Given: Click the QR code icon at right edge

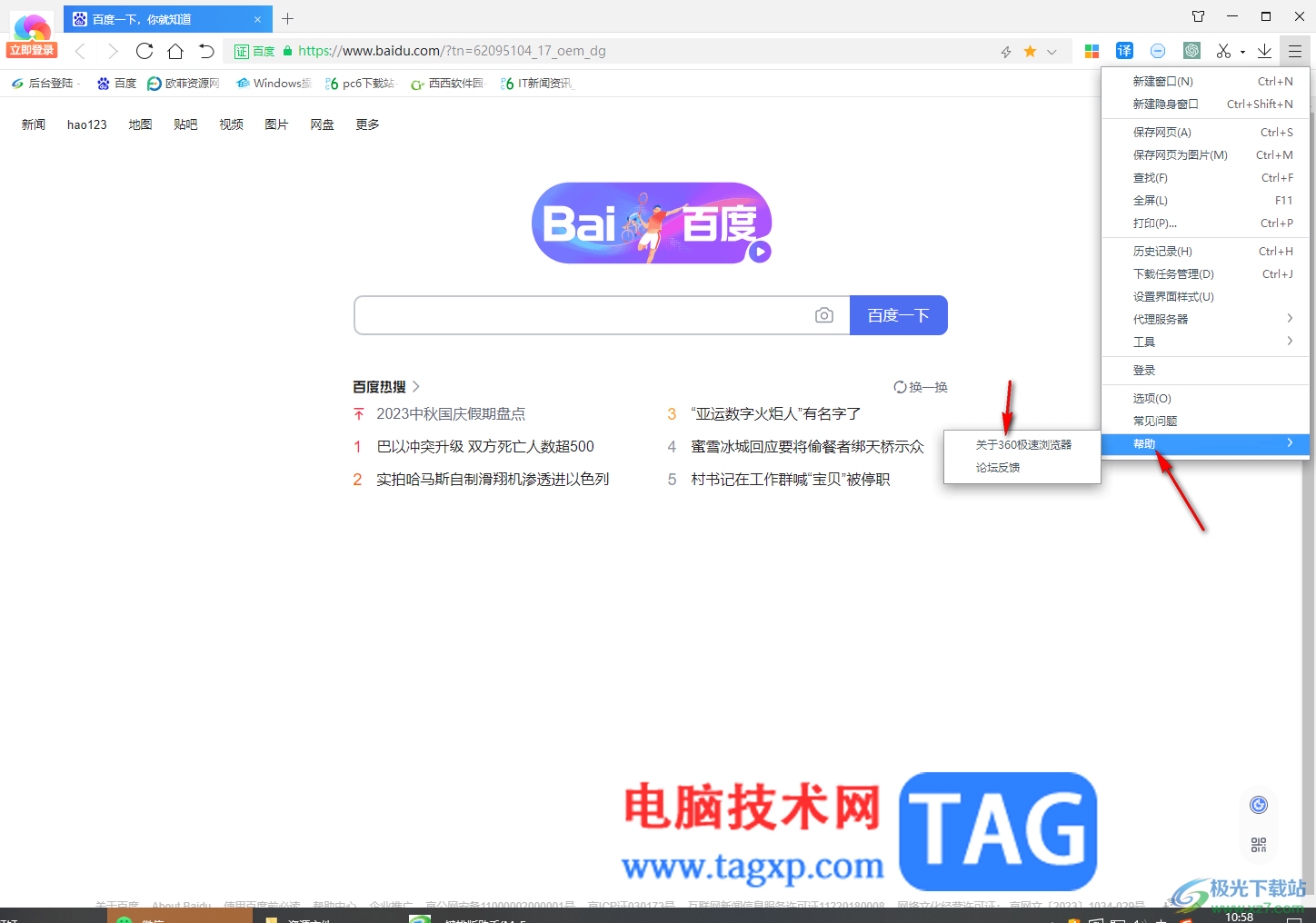Looking at the screenshot, I should coord(1259,845).
